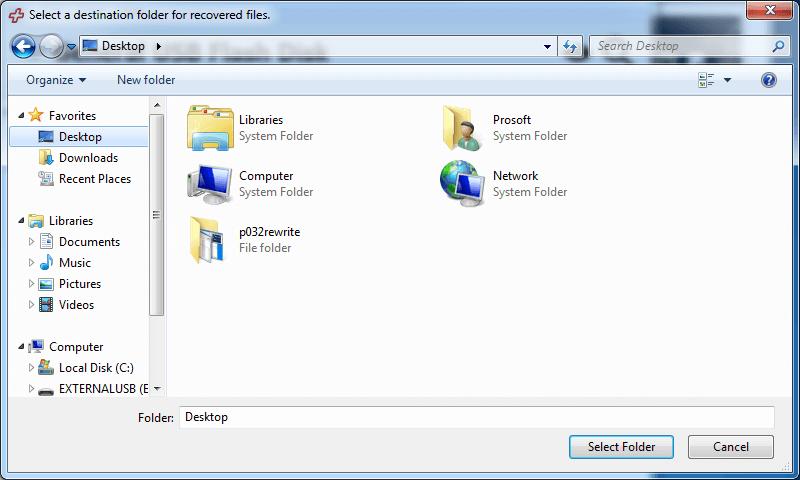Click the Music note icon
800x480 pixels.
tap(46, 262)
